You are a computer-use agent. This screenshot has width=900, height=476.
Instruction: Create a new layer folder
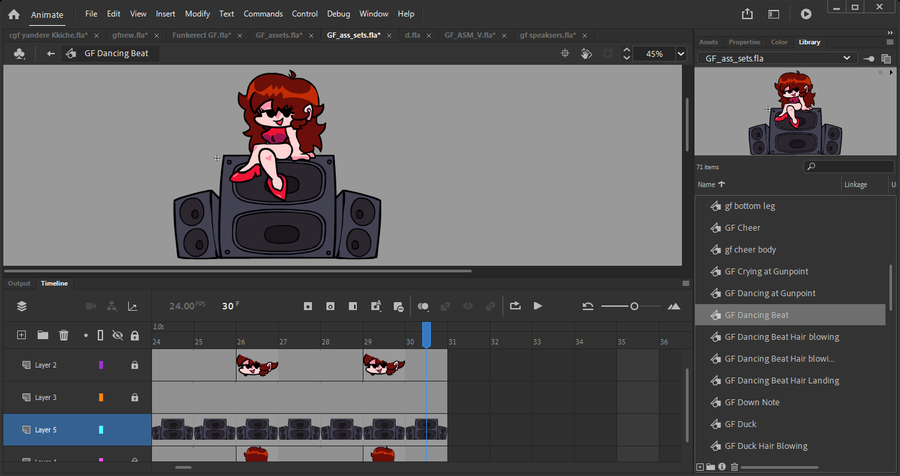[x=42, y=335]
